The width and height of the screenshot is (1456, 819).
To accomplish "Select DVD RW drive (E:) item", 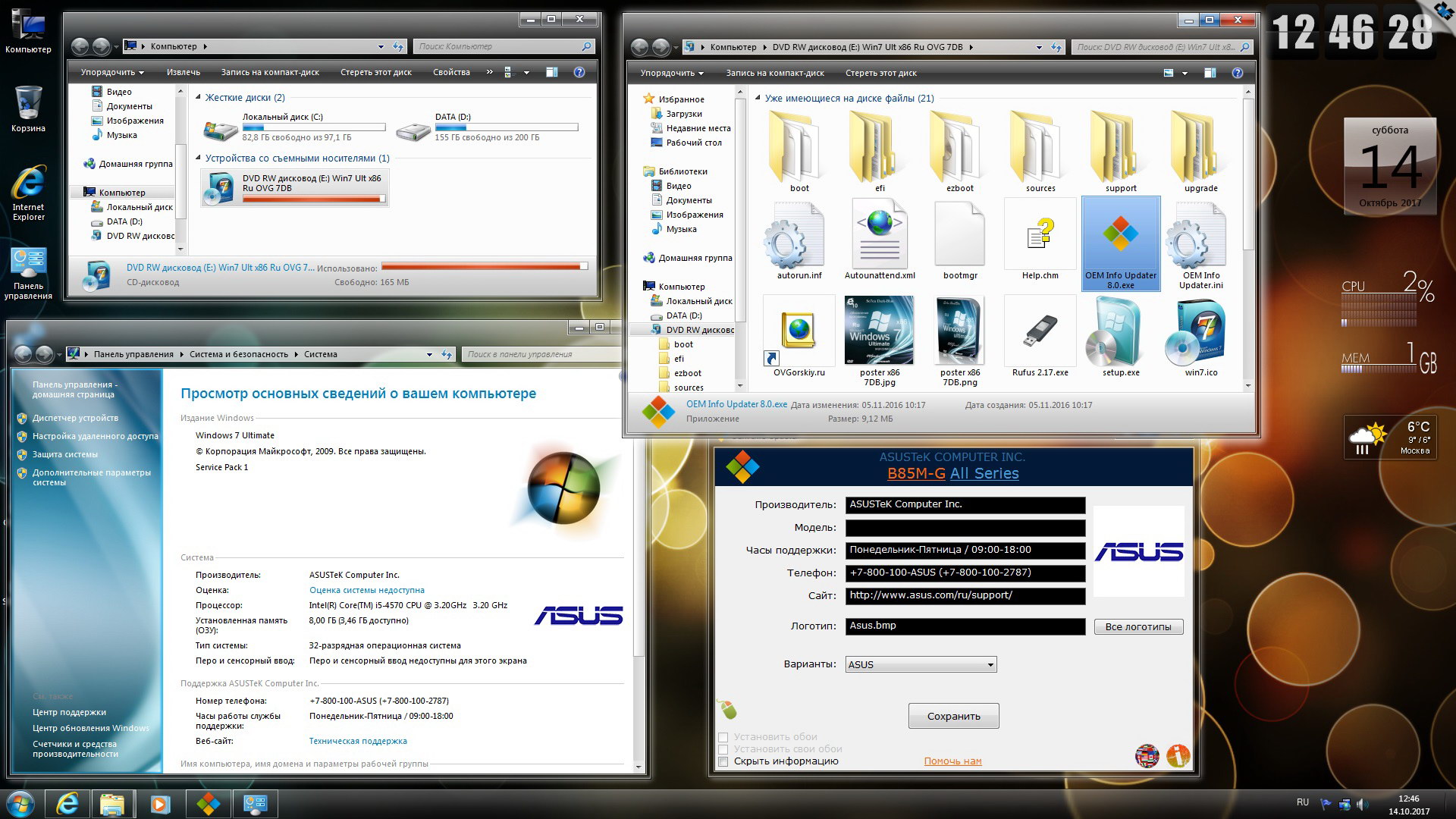I will coord(295,188).
